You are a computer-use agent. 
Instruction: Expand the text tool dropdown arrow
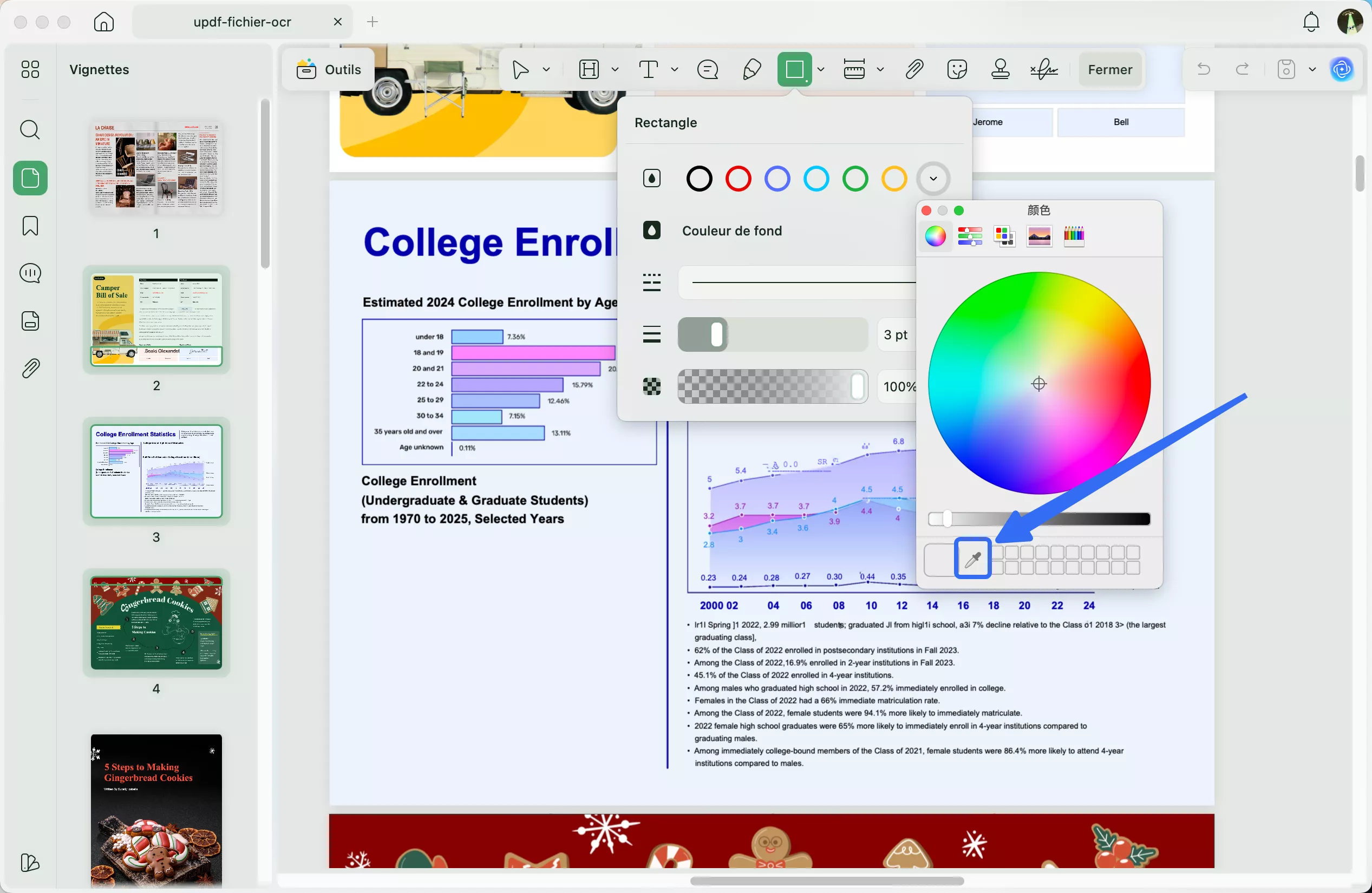[x=675, y=70]
